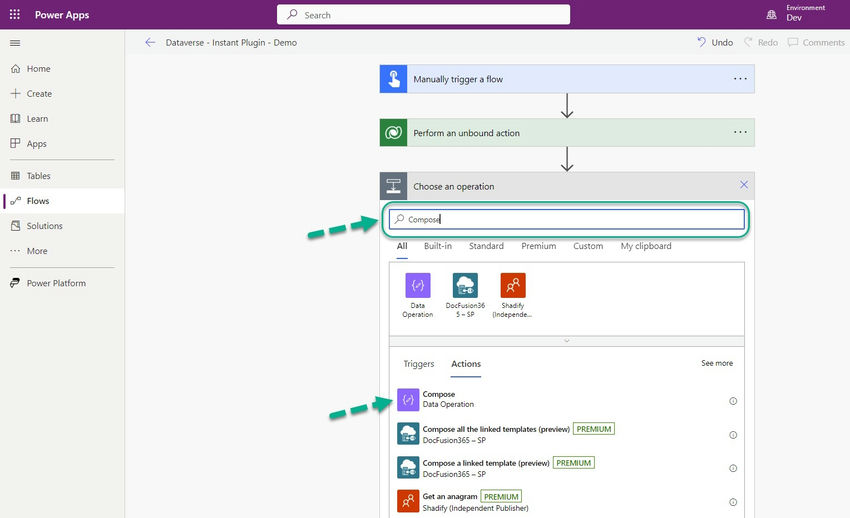Click the Redo button
Viewport: 850px width, 518px height.
pyautogui.click(x=761, y=42)
